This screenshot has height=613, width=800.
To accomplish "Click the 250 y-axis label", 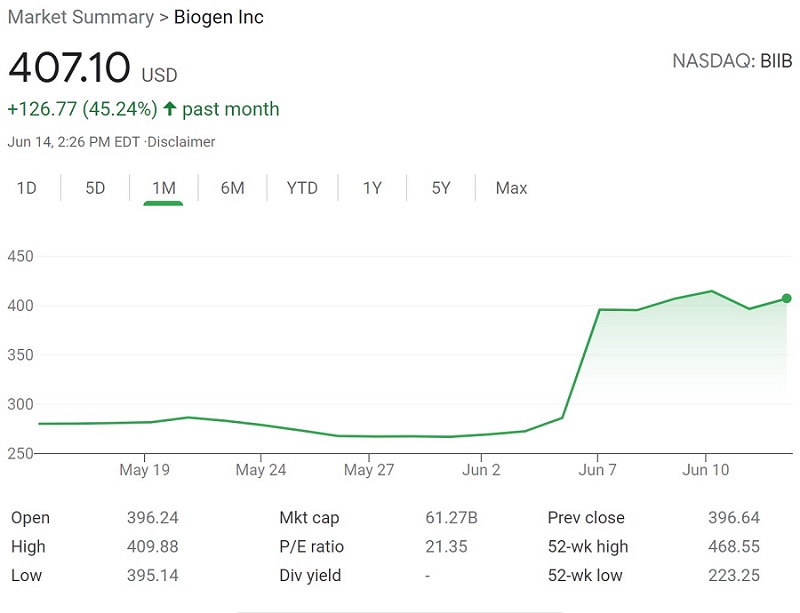I will tap(20, 453).
